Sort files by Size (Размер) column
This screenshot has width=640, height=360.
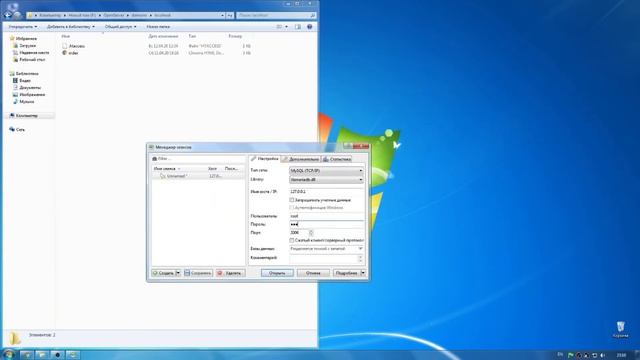[x=235, y=36]
